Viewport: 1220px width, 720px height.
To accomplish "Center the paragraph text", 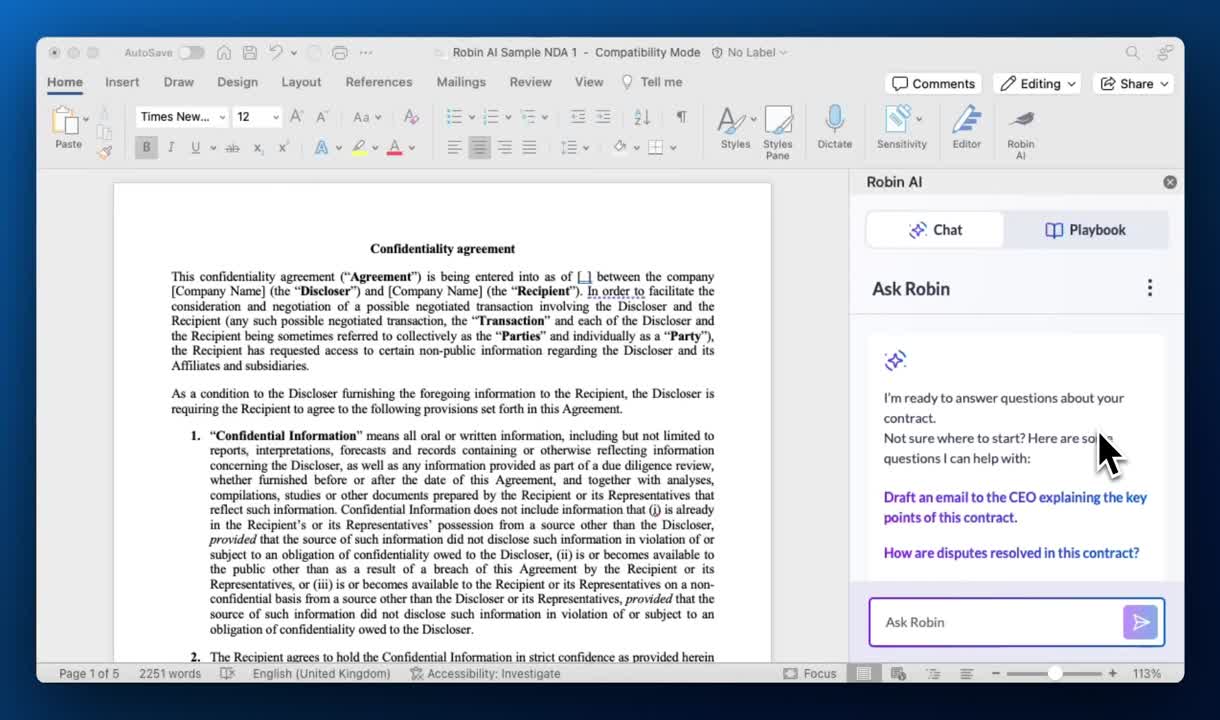I will [480, 148].
